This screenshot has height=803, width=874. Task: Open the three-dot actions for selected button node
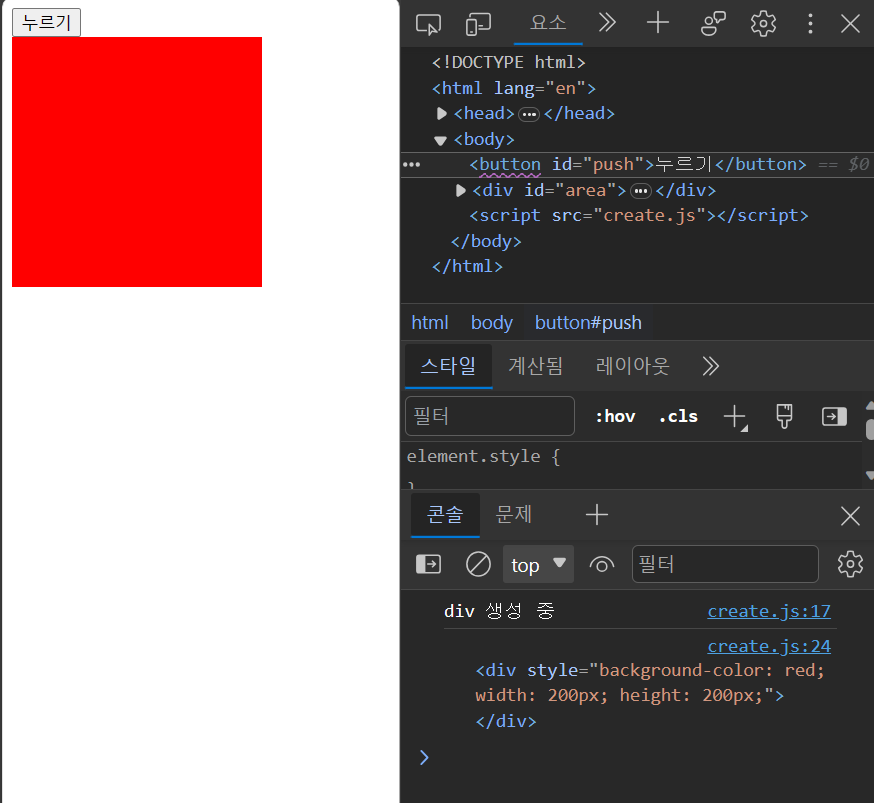click(411, 164)
